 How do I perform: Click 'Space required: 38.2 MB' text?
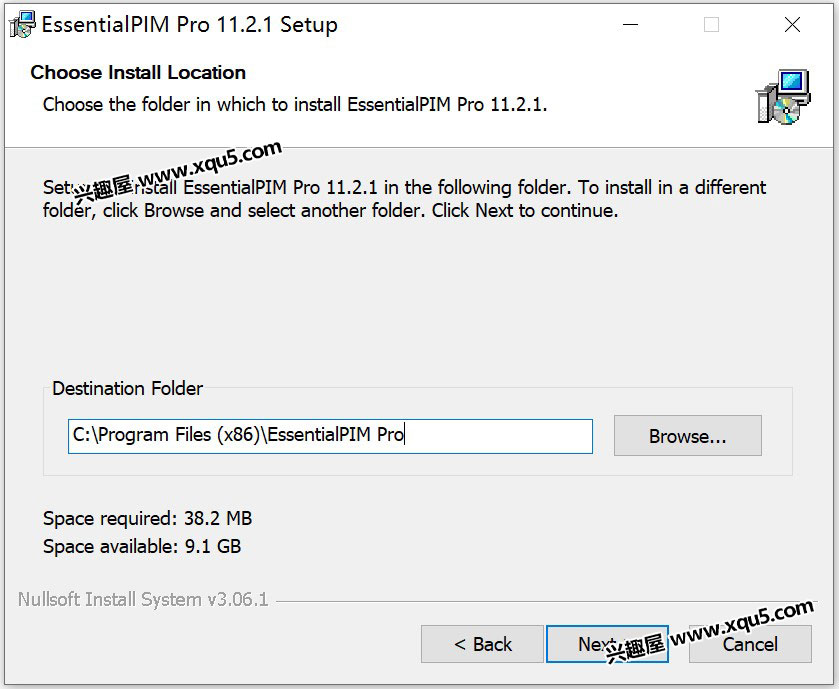pyautogui.click(x=147, y=518)
